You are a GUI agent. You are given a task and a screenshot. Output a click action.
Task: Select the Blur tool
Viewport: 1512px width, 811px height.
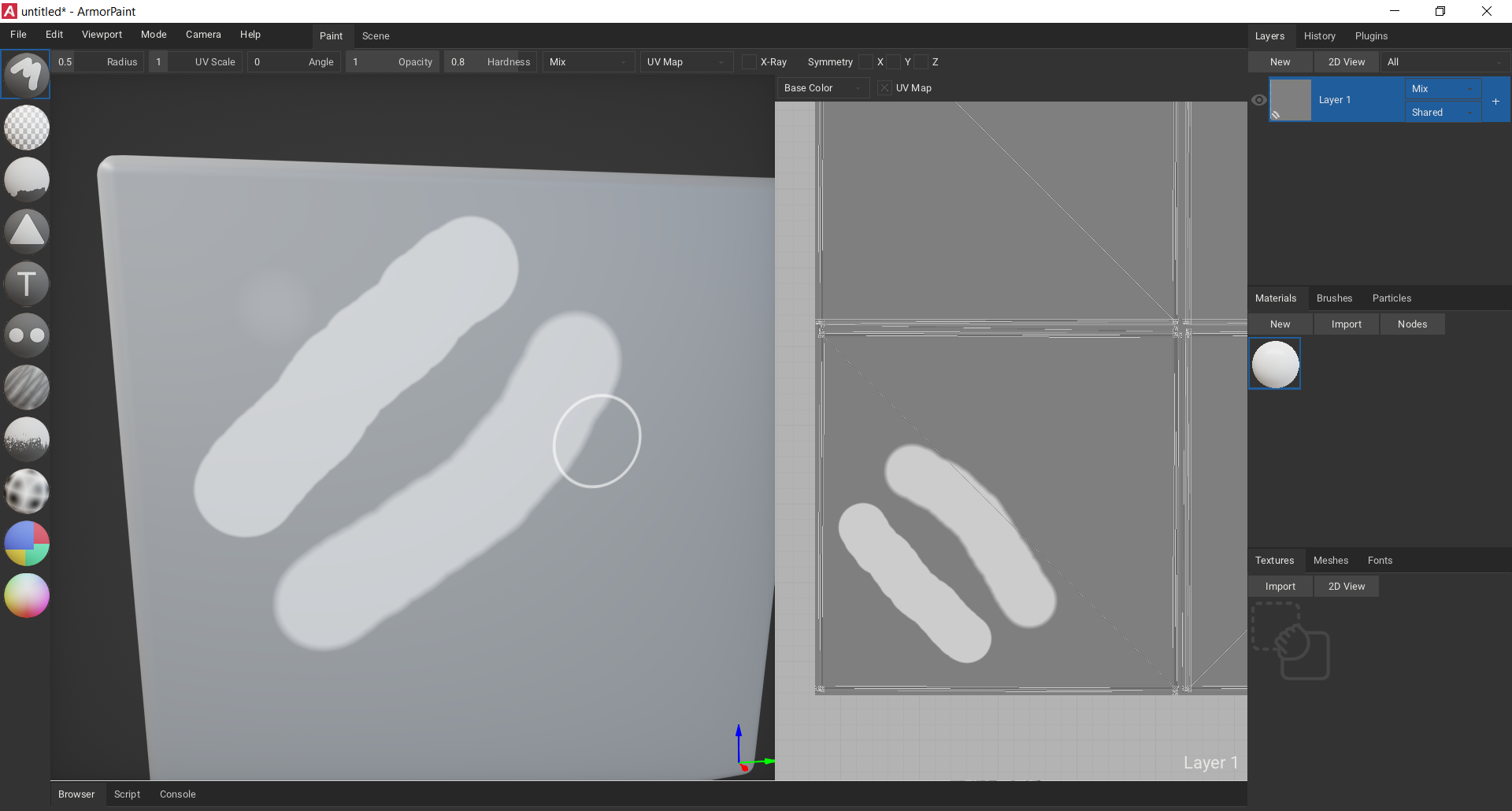coord(26,387)
